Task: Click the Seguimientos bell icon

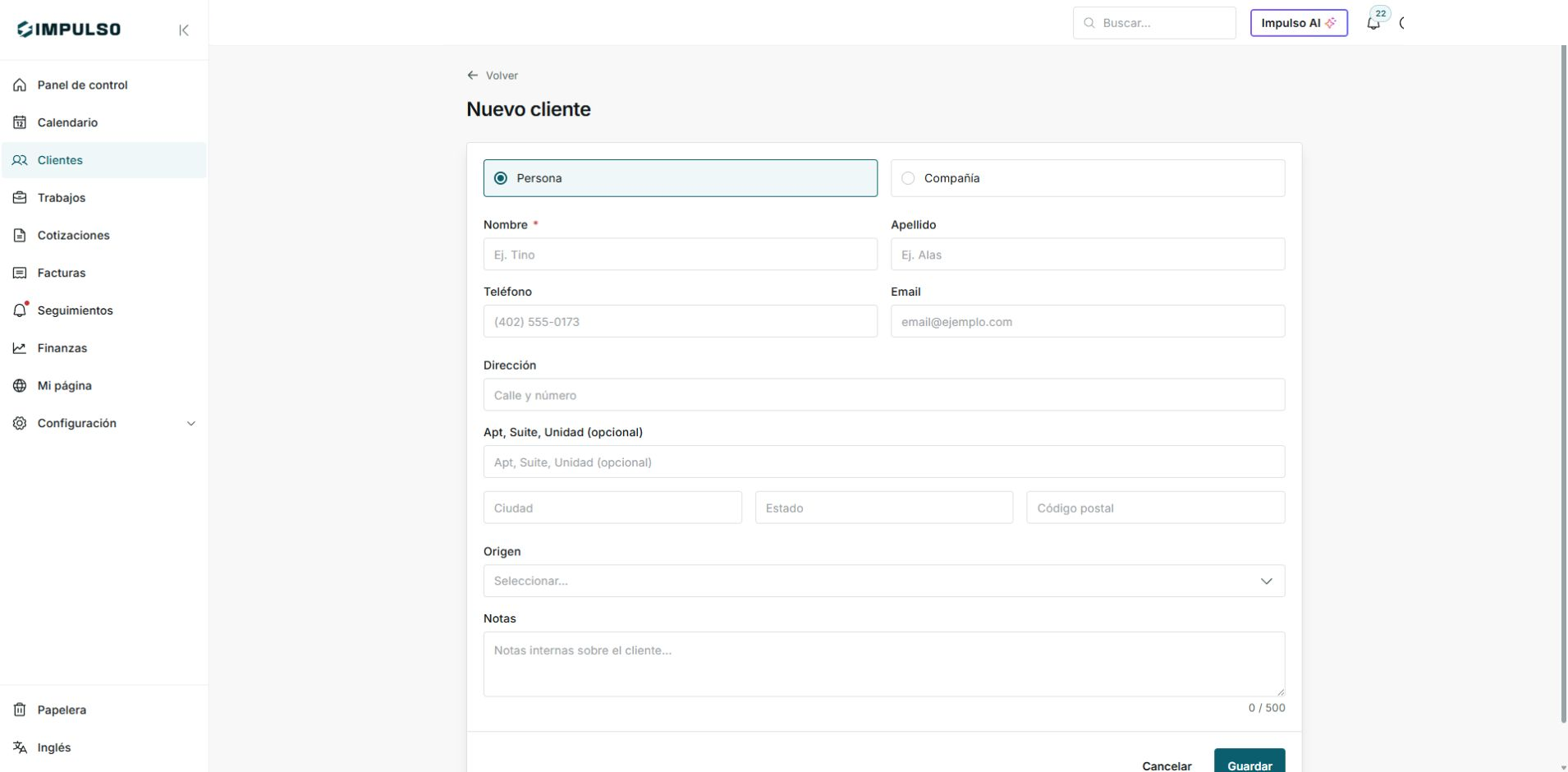Action: click(x=20, y=310)
